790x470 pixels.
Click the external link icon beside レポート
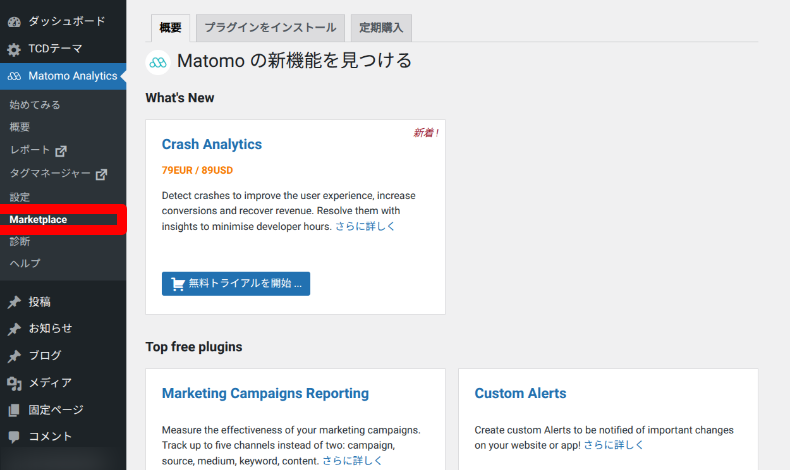[x=61, y=151]
